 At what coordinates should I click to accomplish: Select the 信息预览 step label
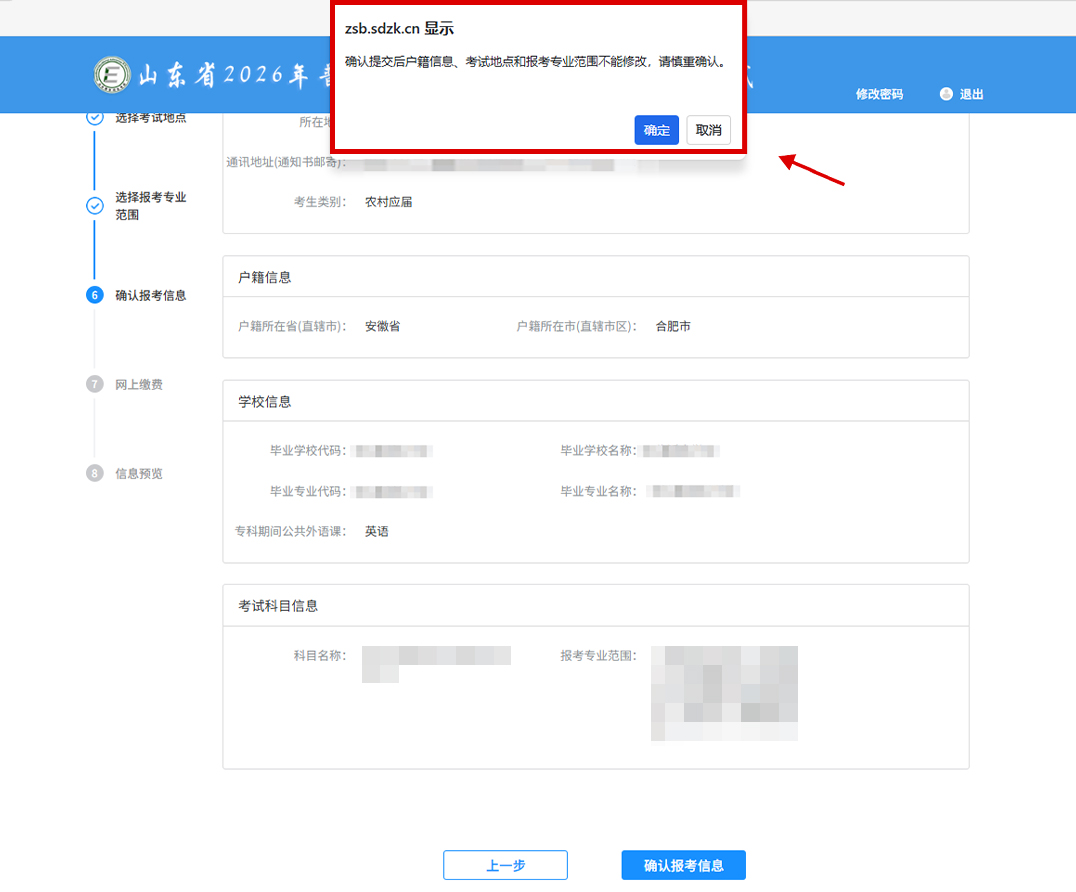139,473
